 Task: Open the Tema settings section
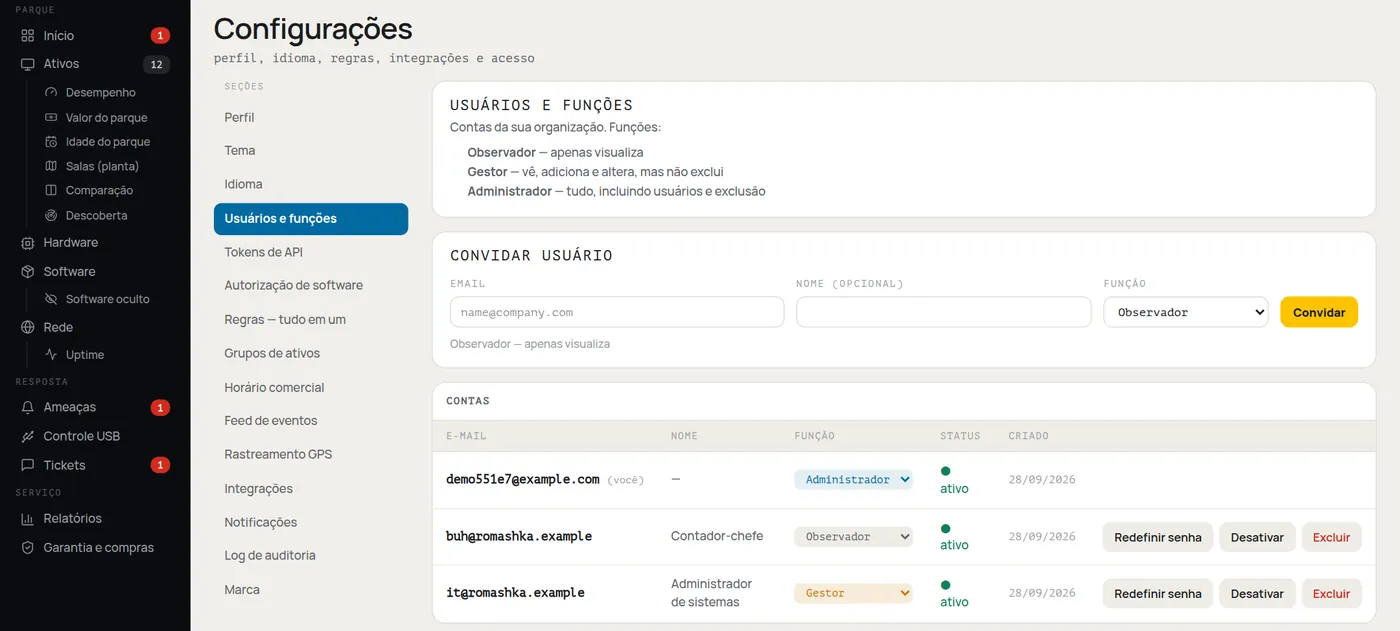(311, 151)
